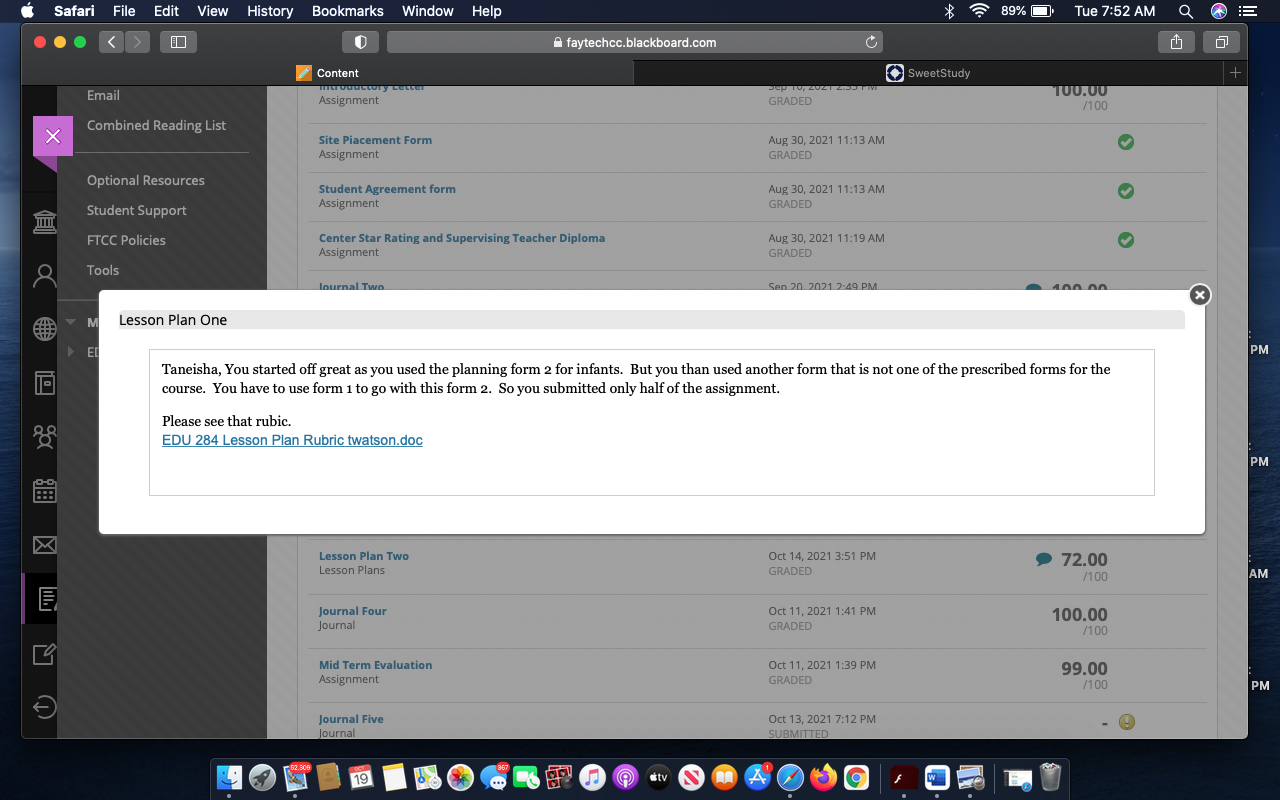Open Finder from the Dock
Image resolution: width=1280 pixels, height=800 pixels.
point(230,777)
